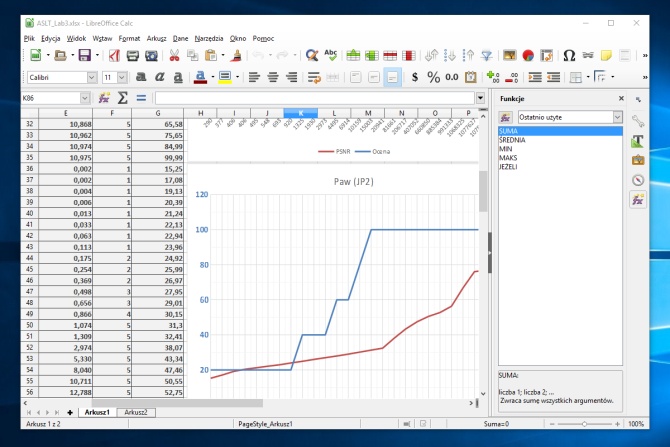
Task: Open sidebar Styles panel icon
Action: point(637,138)
